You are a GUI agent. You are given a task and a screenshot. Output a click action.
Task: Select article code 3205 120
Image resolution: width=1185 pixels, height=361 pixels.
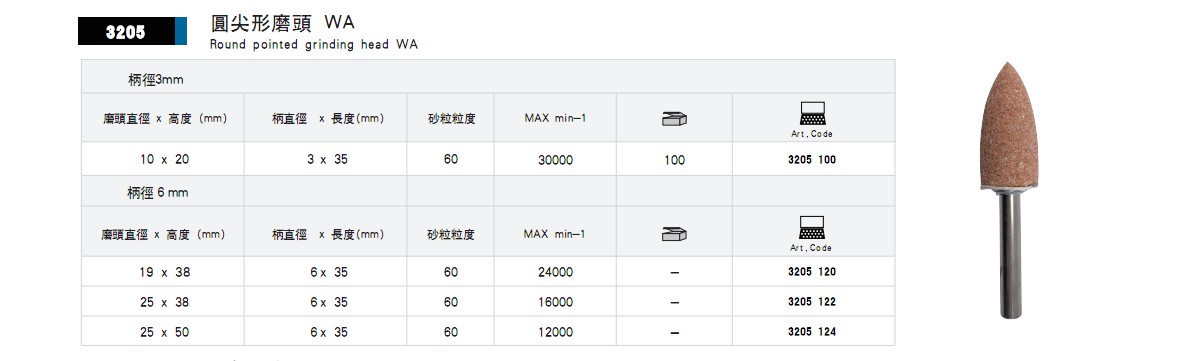(812, 272)
